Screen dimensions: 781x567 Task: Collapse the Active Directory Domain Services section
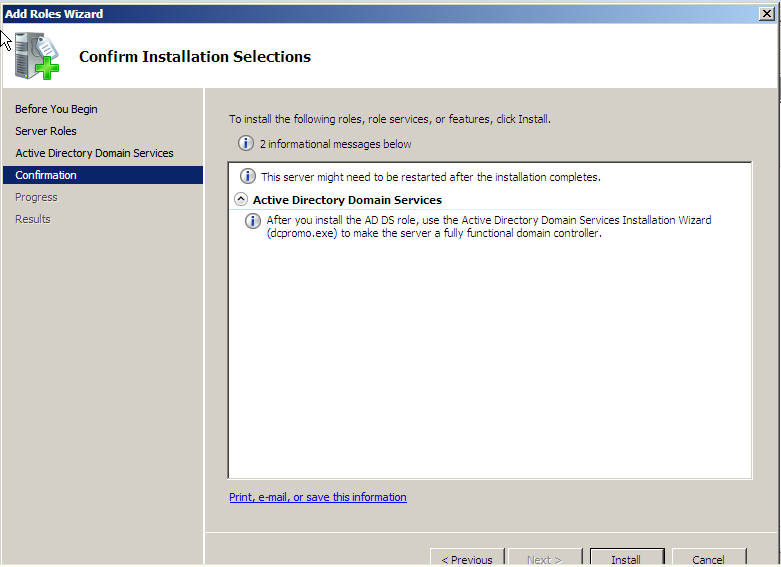click(x=241, y=199)
